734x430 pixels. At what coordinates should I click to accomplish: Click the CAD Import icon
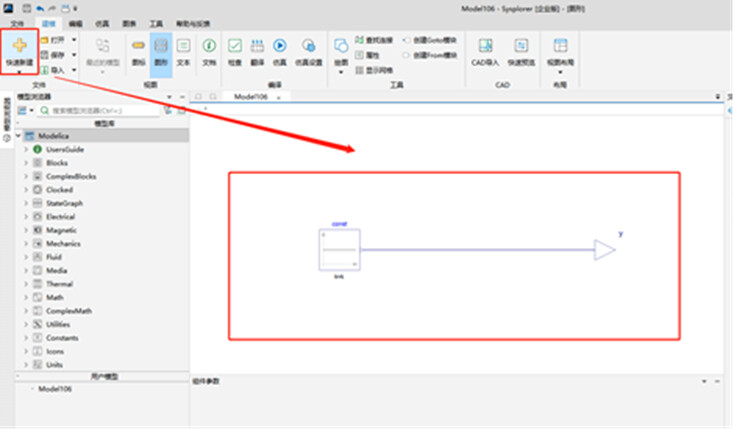pos(485,45)
